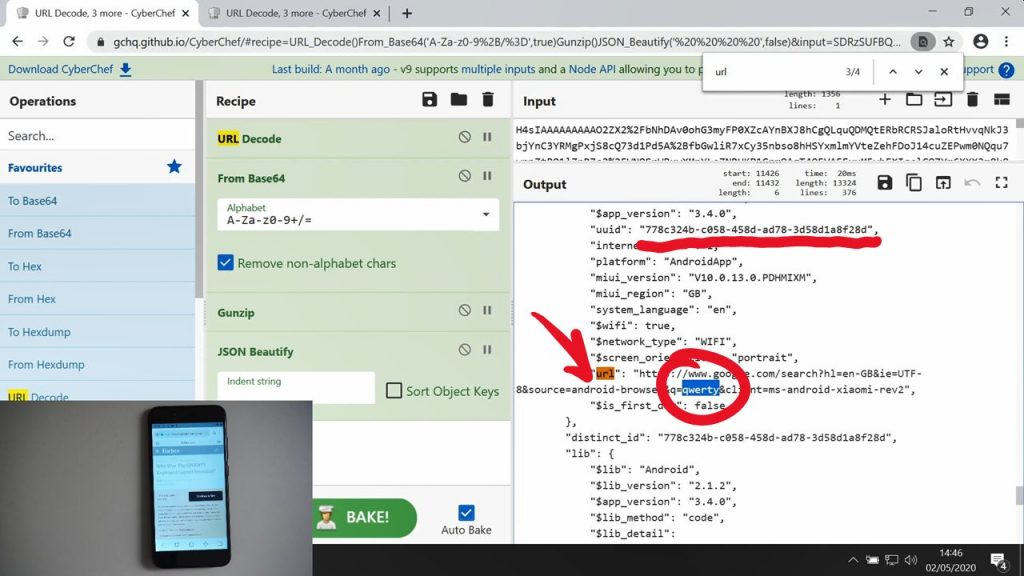1024x576 pixels.
Task: Maximise the output pane
Action: pos(1001,183)
